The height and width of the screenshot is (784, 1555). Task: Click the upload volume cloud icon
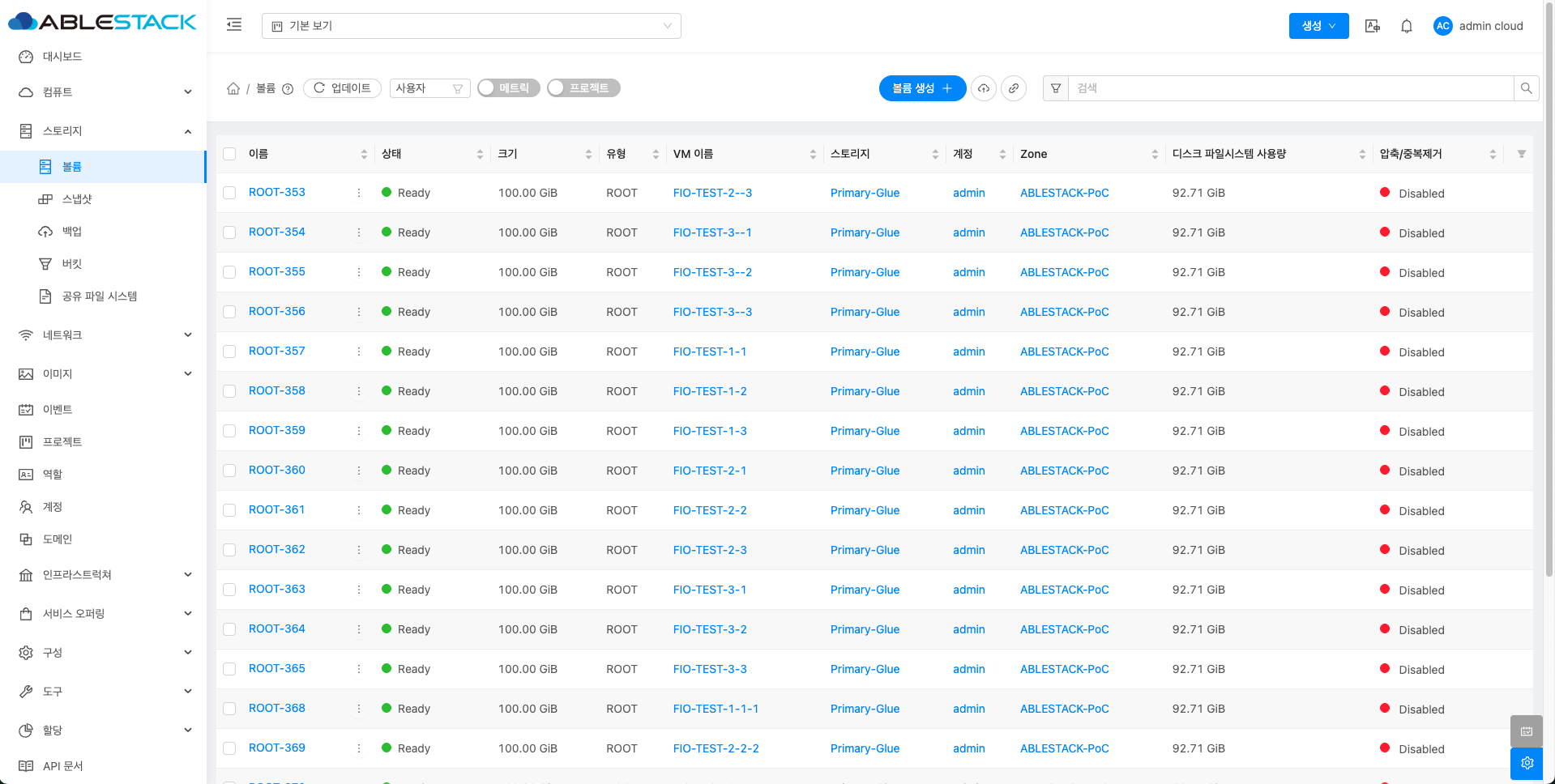tap(984, 88)
